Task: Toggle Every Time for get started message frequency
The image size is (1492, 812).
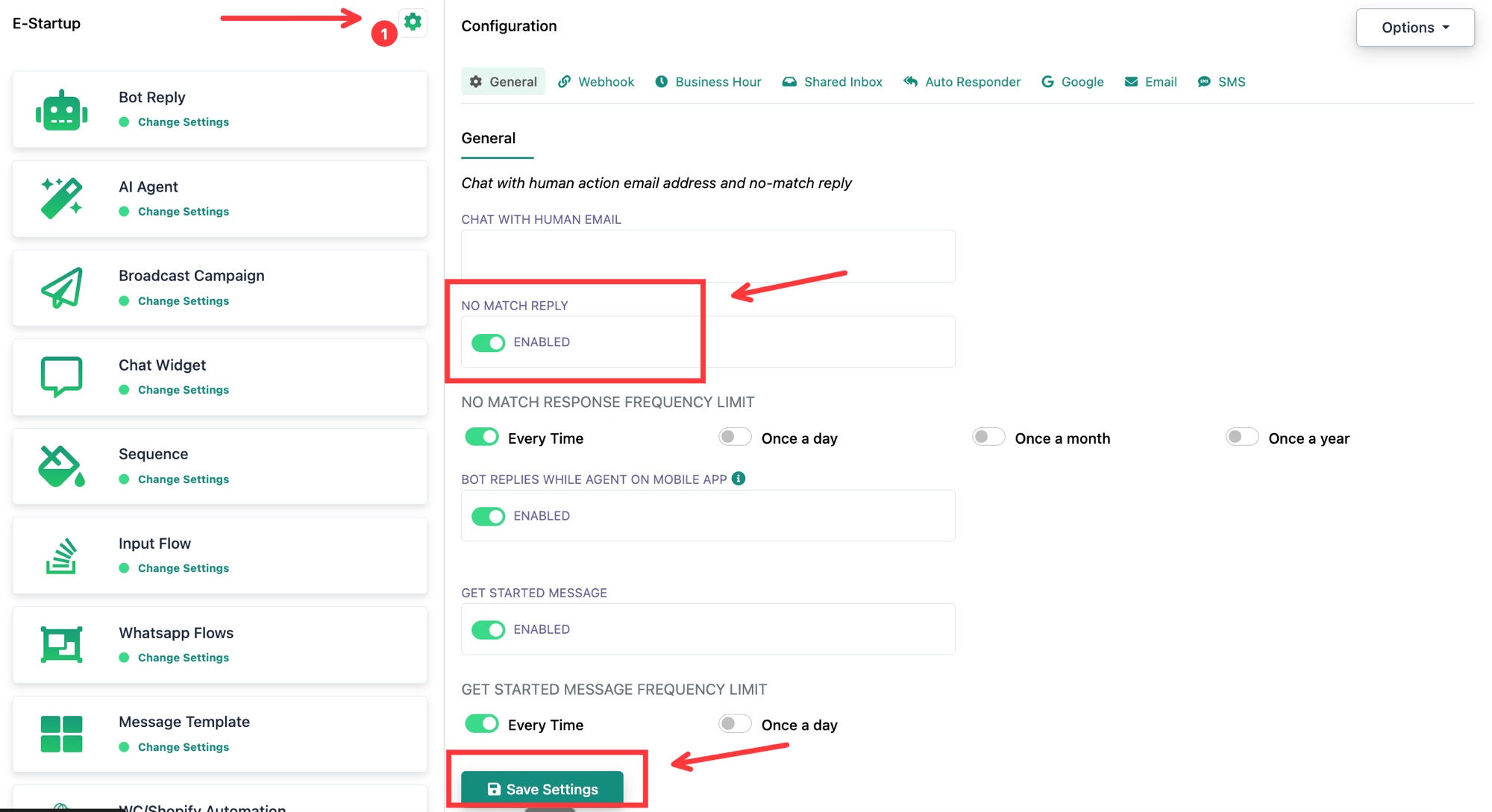Action: 481,723
